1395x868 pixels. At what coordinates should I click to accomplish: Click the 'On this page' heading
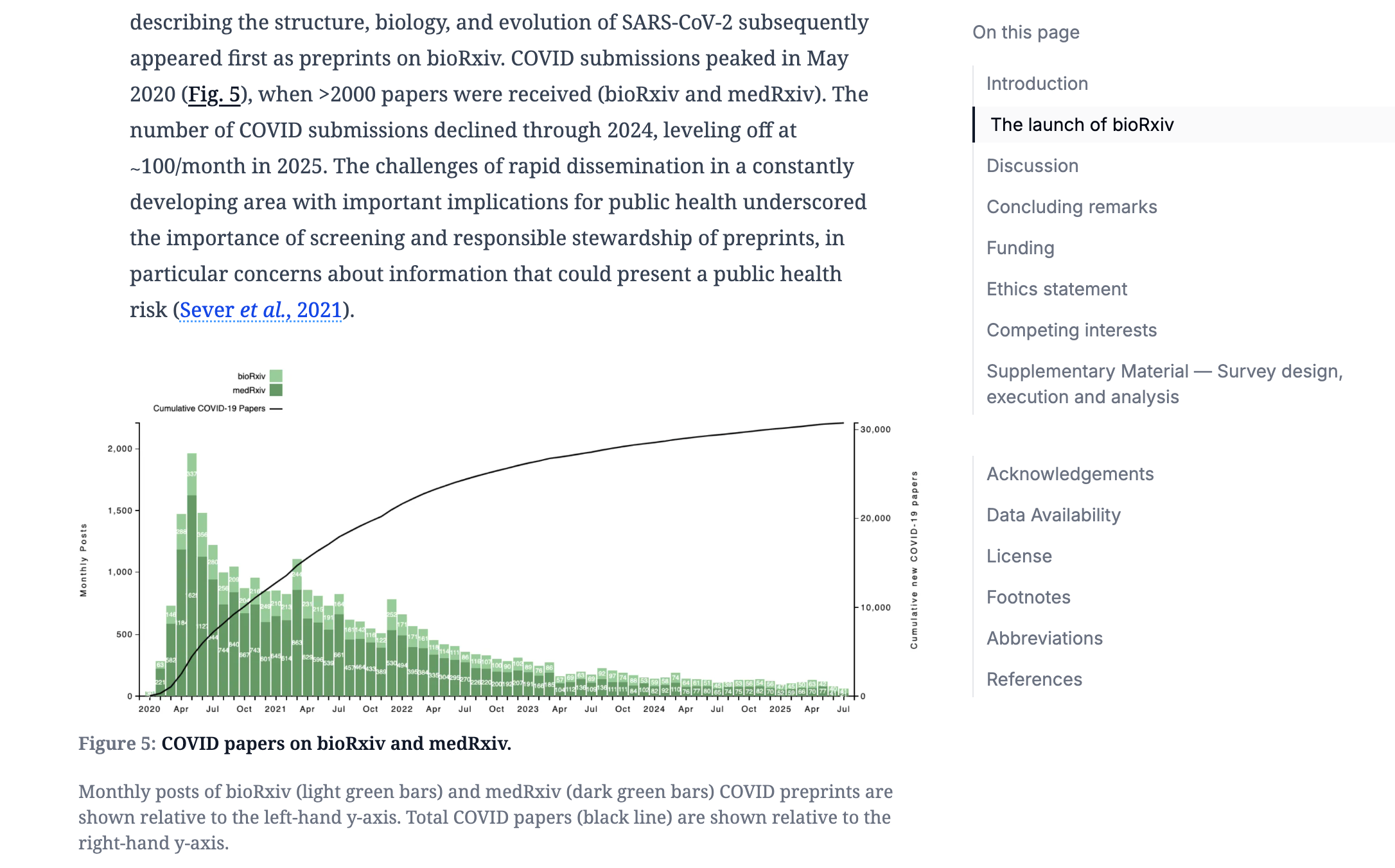[1026, 32]
